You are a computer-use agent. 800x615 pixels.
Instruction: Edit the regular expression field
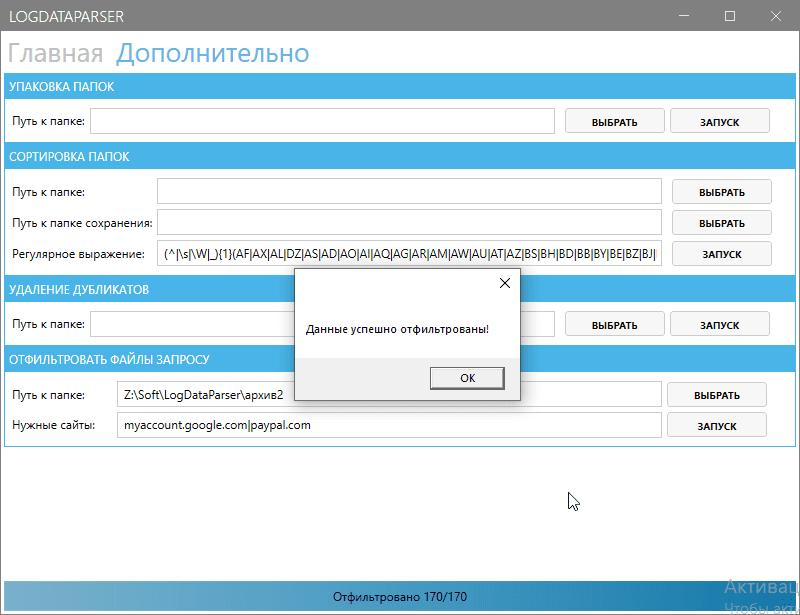pos(410,253)
